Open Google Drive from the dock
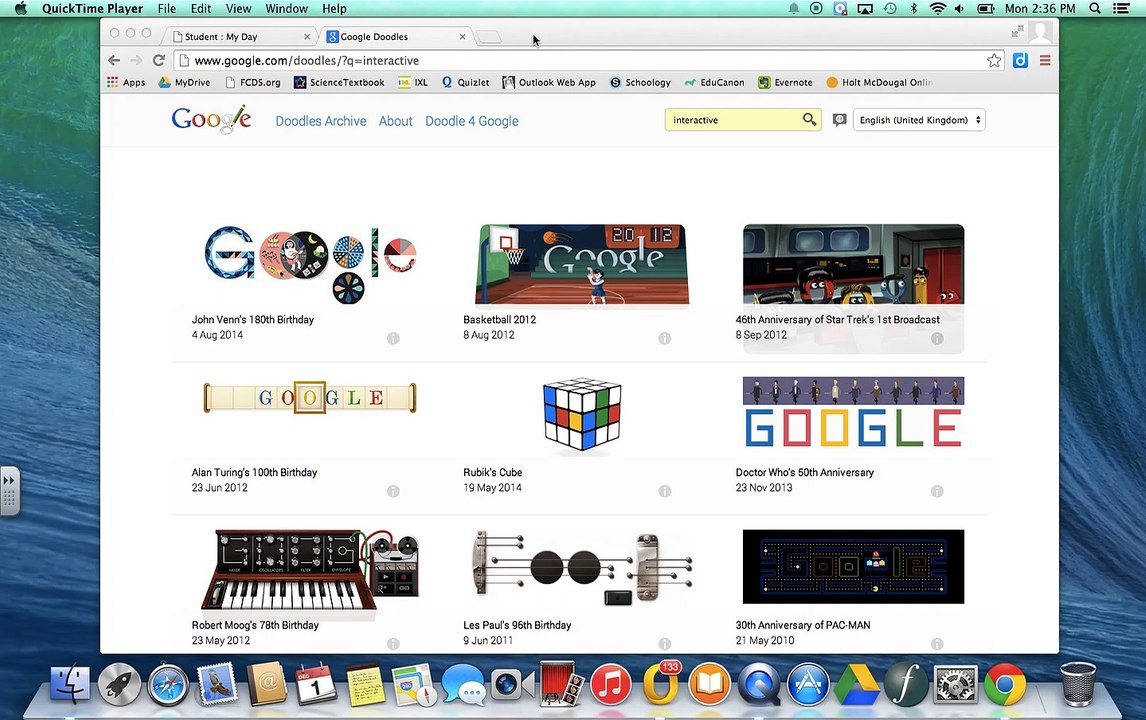 (x=857, y=686)
